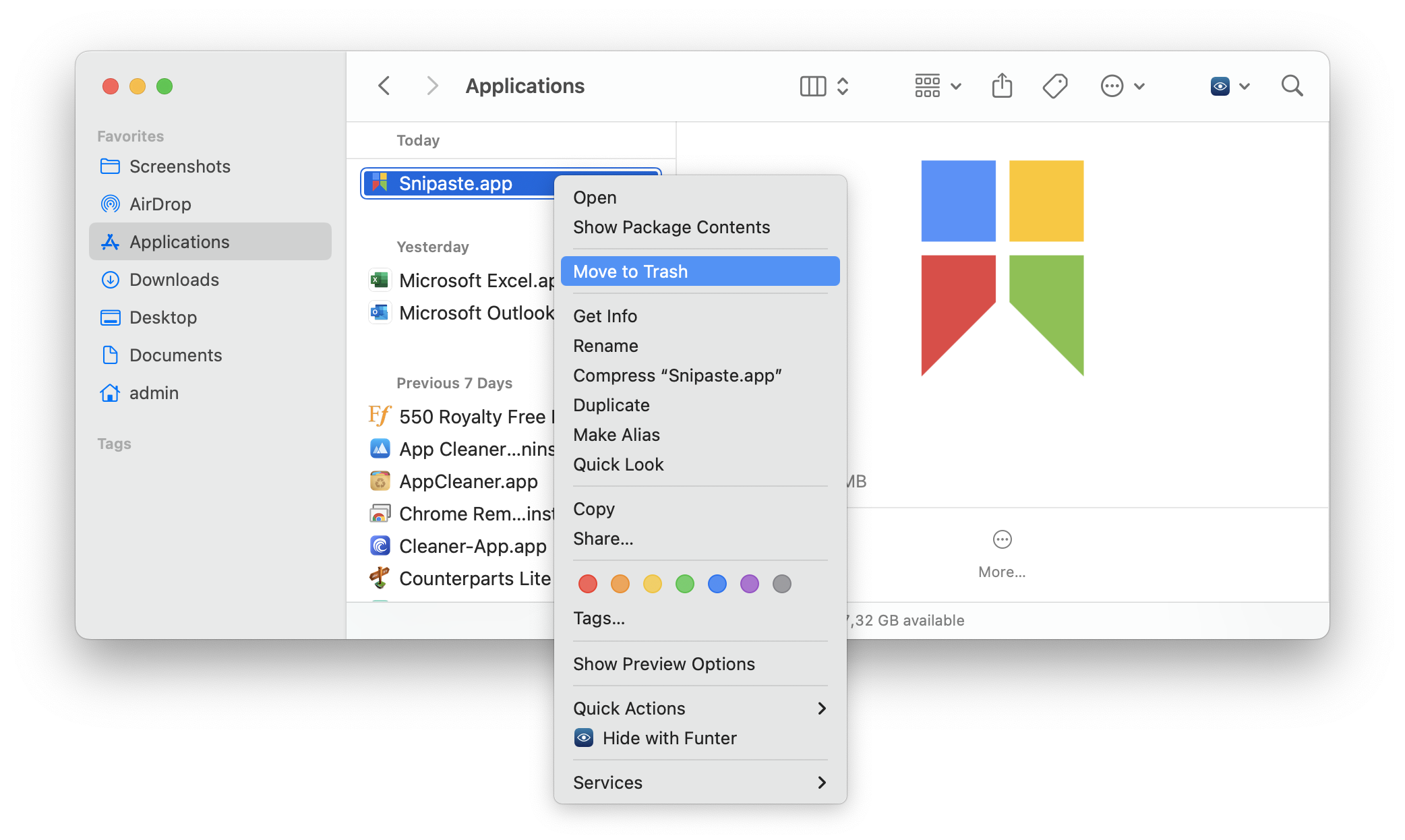Apply the gray tag color
The width and height of the screenshot is (1405, 840).
pyautogui.click(x=782, y=584)
